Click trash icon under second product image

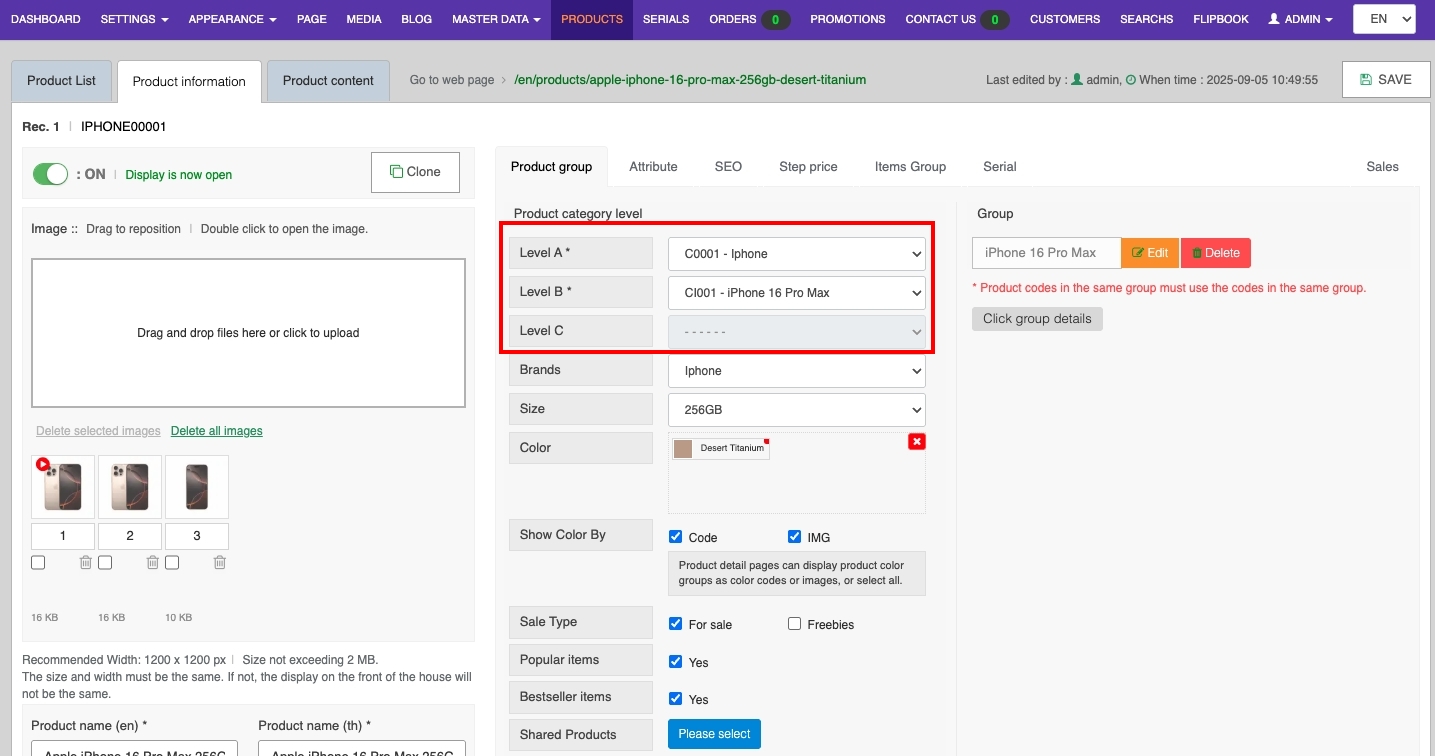click(152, 563)
